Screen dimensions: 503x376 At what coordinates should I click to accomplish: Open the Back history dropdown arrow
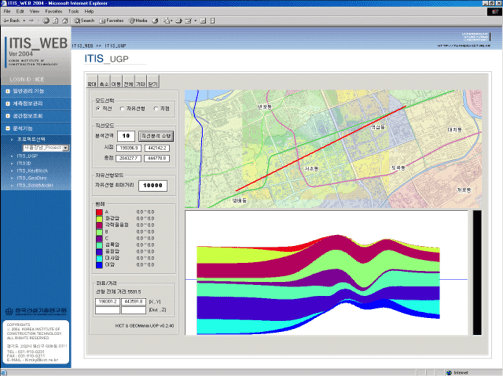pos(24,21)
